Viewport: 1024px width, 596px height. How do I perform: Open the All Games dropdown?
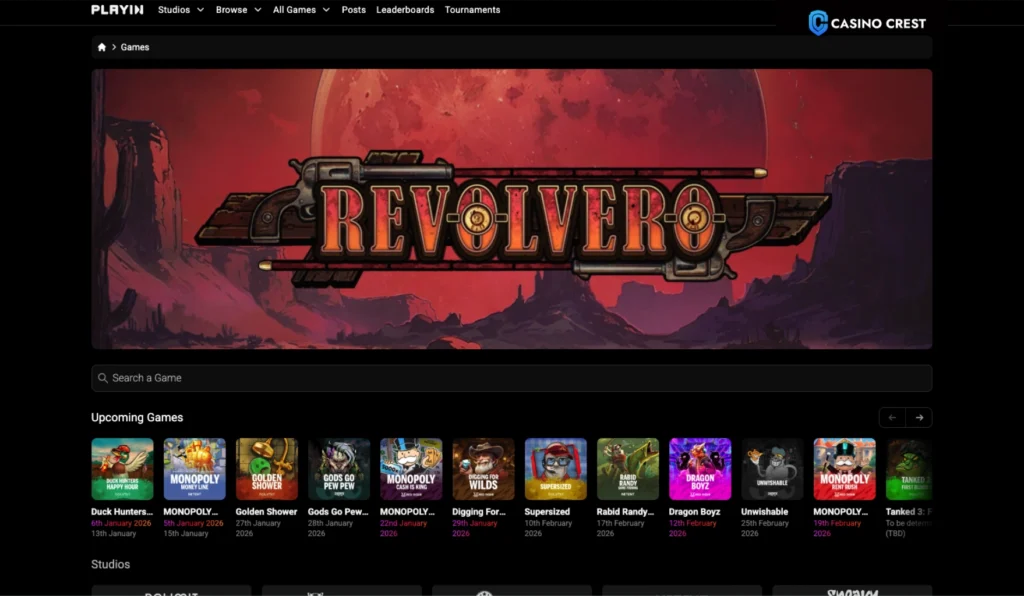pyautogui.click(x=301, y=10)
